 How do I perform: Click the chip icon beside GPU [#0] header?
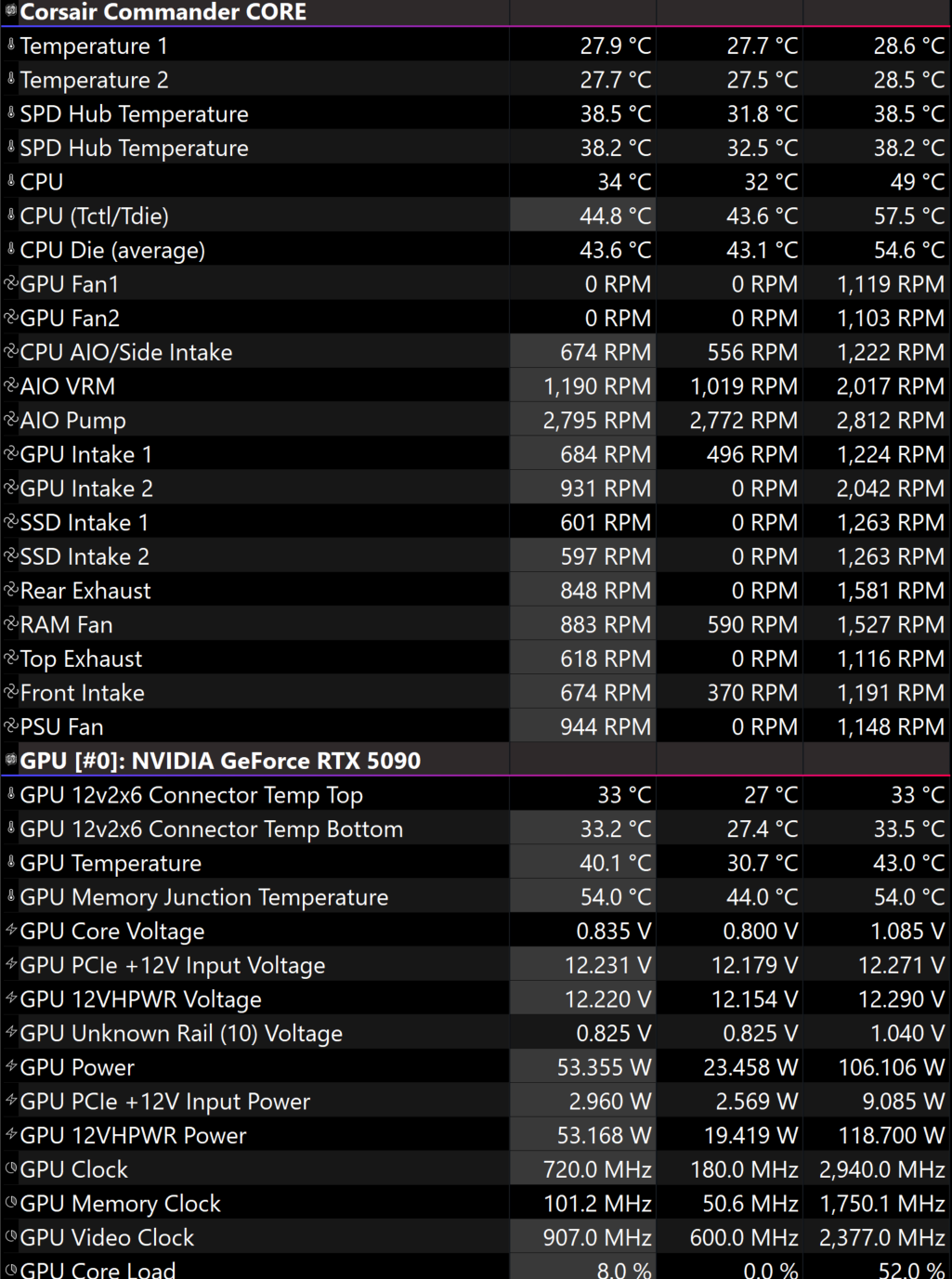[x=11, y=760]
